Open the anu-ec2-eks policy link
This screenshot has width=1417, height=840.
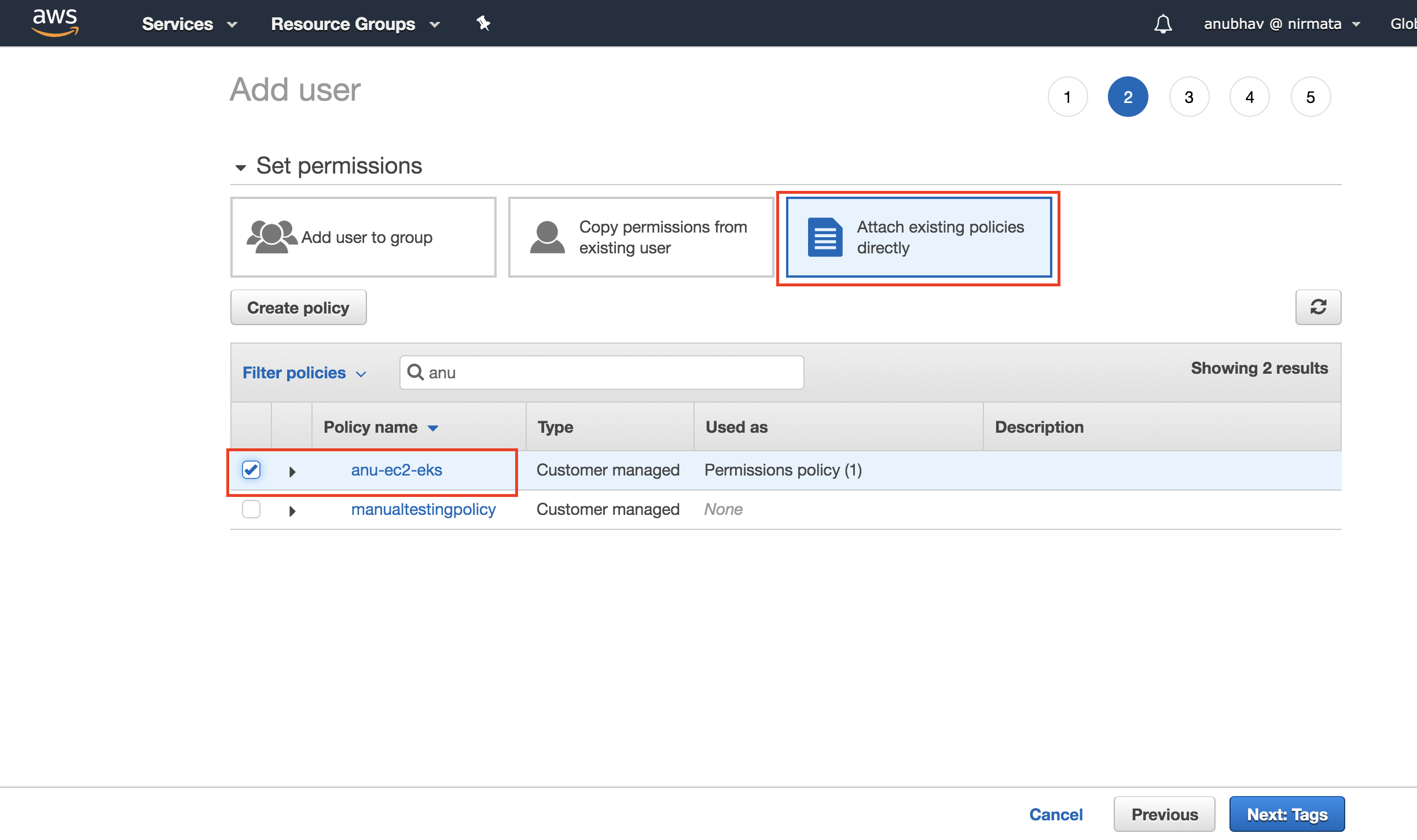click(x=397, y=470)
